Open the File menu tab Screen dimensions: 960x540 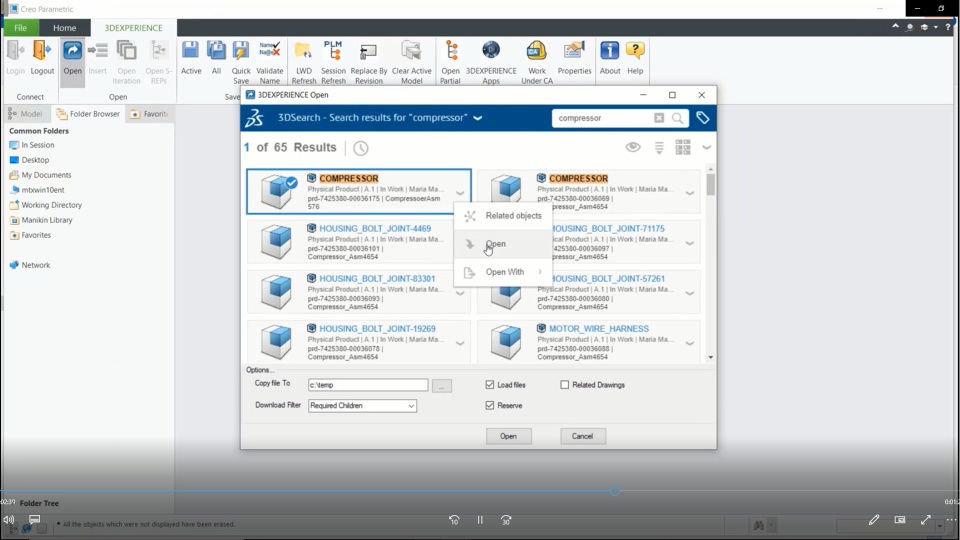pos(20,28)
